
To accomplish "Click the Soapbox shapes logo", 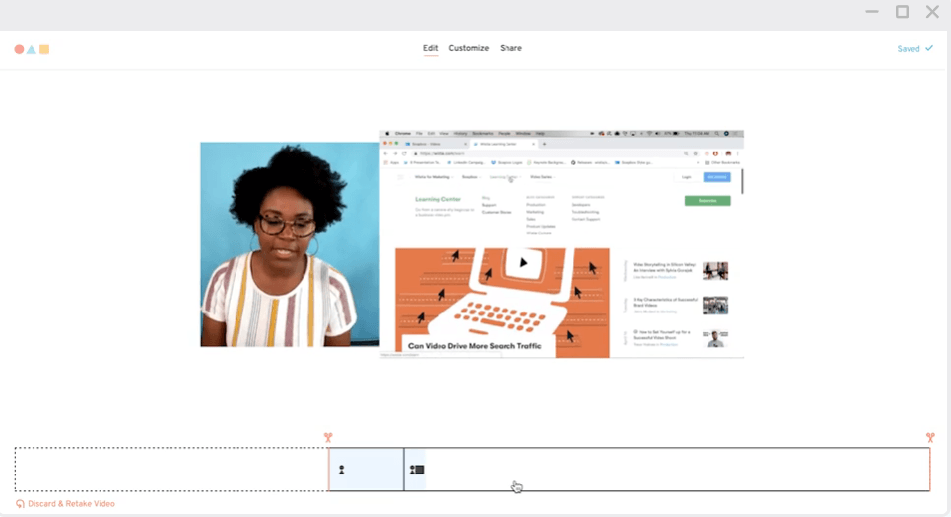I will [x=32, y=49].
